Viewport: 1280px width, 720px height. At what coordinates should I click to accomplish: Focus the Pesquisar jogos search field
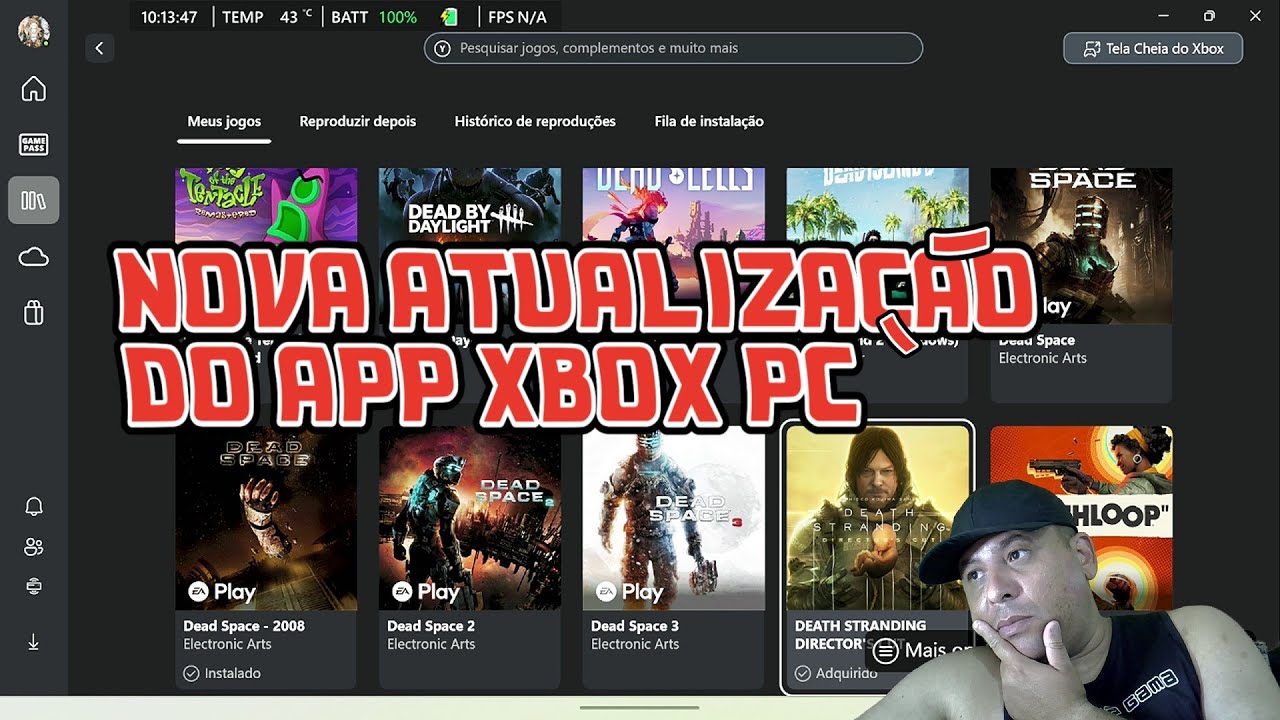(x=673, y=48)
